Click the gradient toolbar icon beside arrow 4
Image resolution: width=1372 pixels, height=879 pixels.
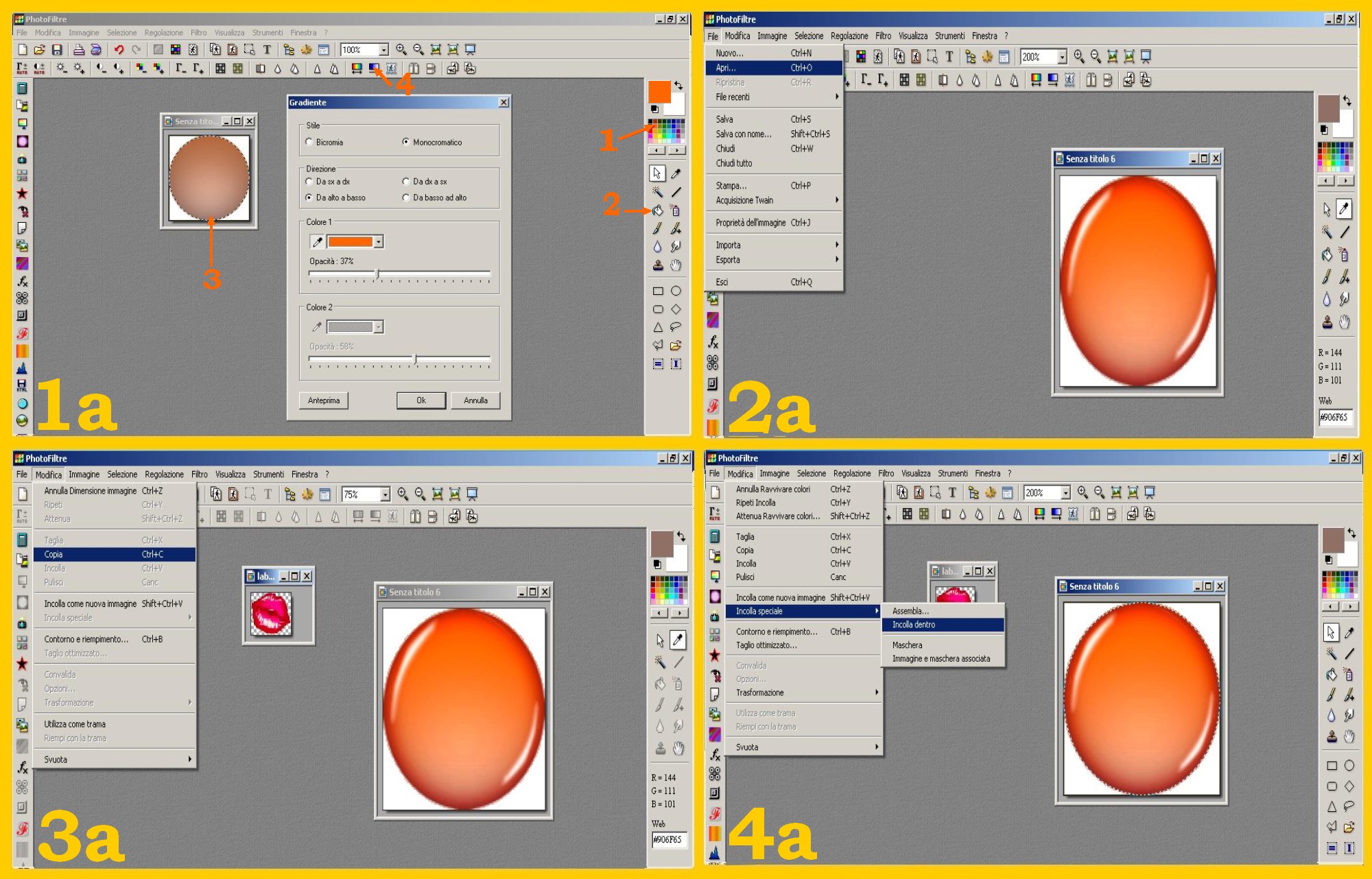click(x=374, y=68)
